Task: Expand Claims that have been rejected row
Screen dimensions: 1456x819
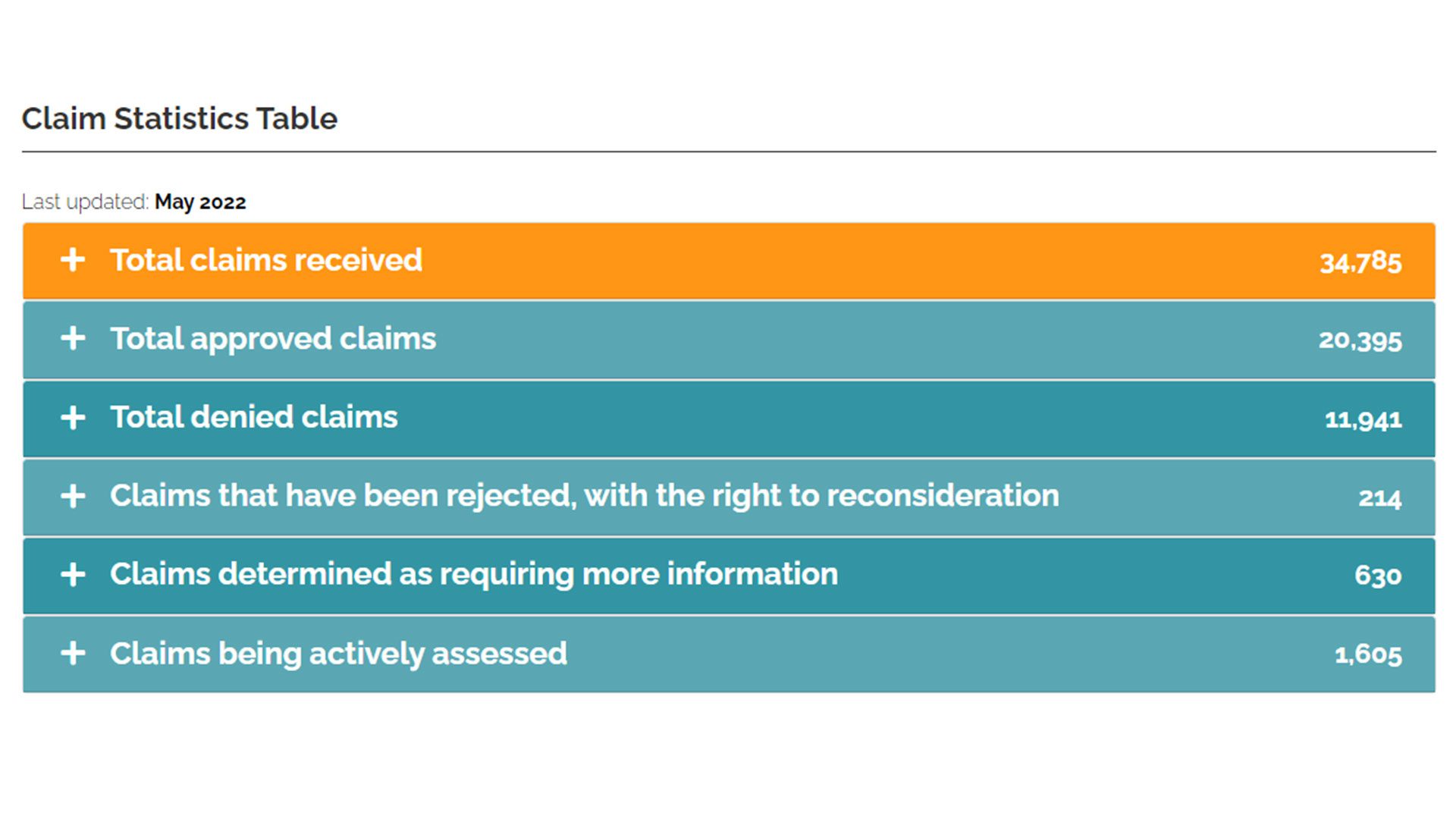Action: point(729,497)
